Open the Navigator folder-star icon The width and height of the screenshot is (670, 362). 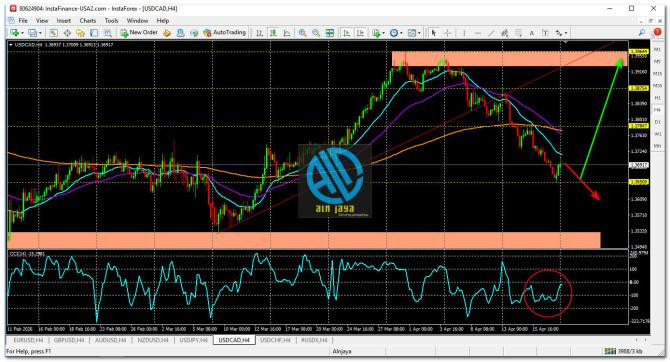(x=80, y=33)
